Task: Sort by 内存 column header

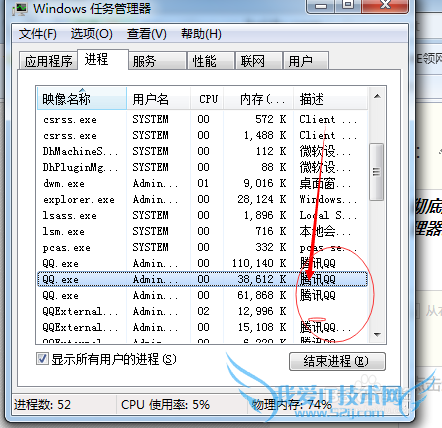Action: (x=259, y=99)
